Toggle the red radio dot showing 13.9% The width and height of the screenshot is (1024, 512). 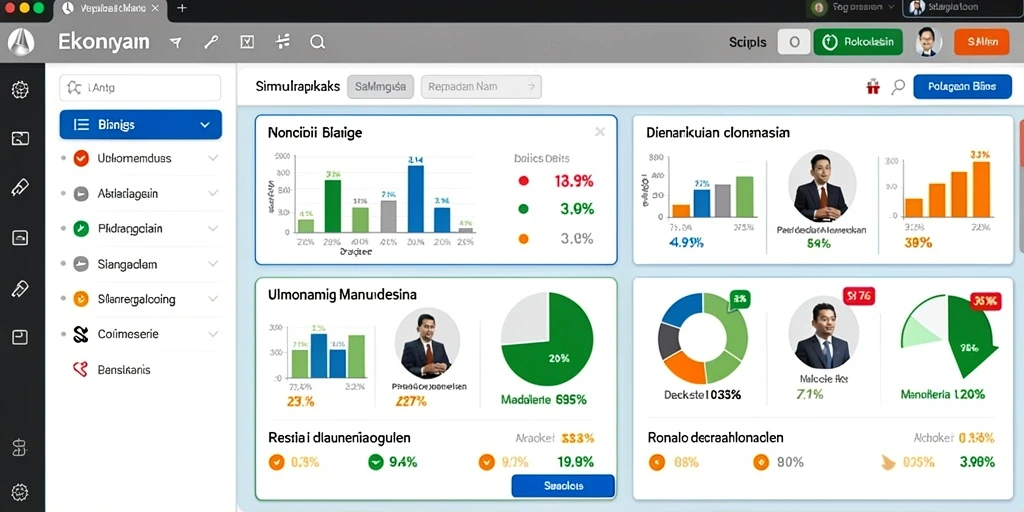point(523,181)
